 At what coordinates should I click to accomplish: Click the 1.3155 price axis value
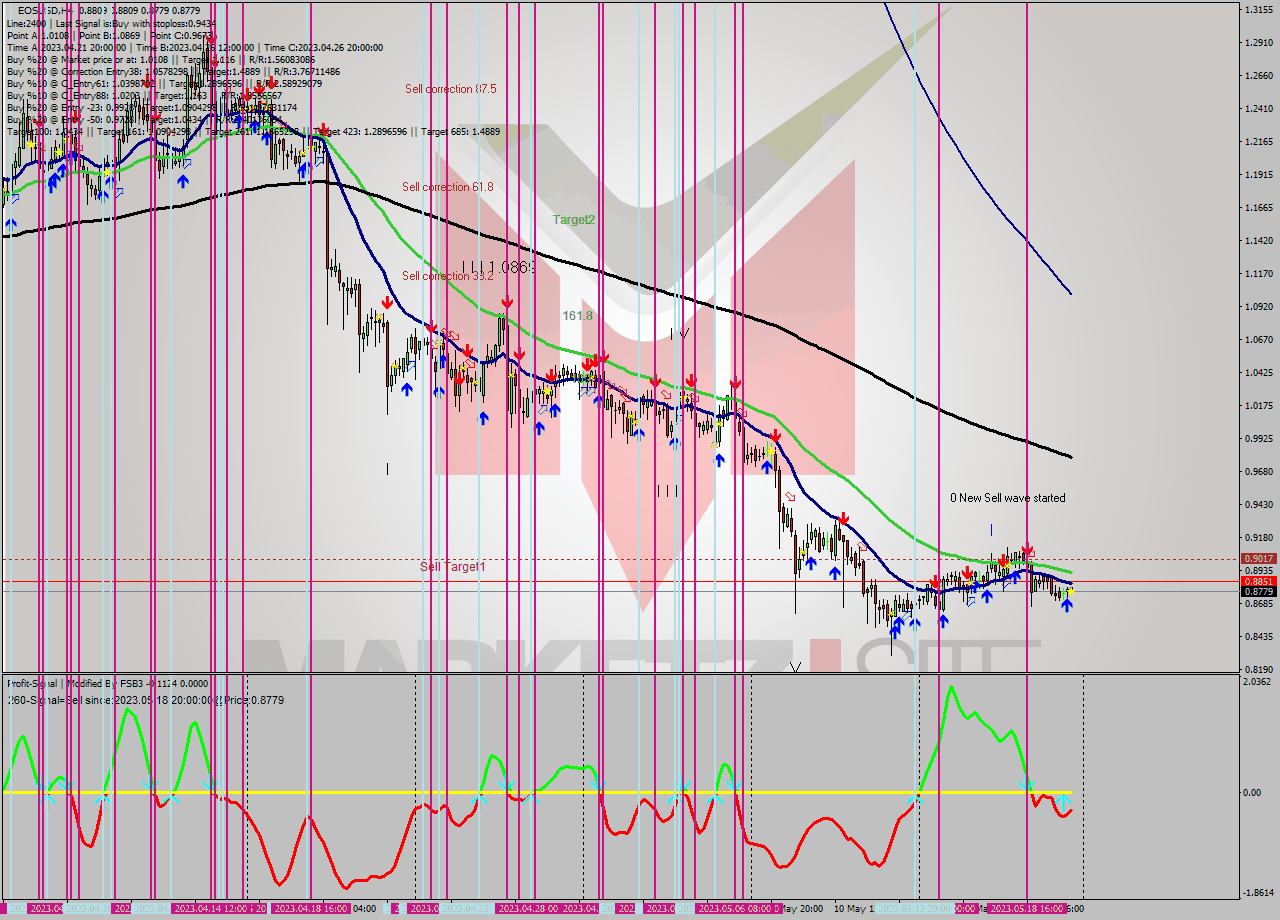coord(1257,9)
